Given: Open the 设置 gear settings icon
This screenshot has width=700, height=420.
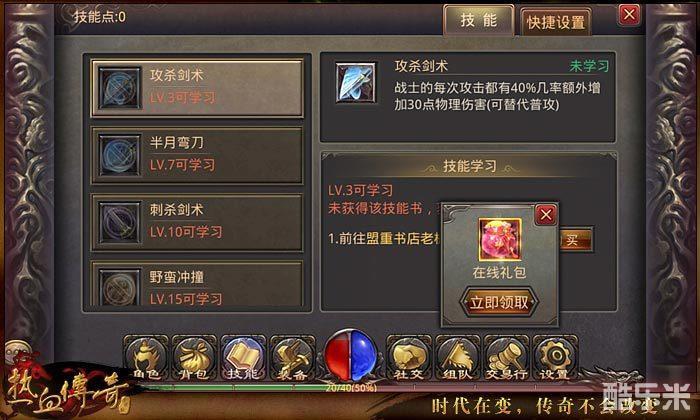Looking at the screenshot, I should point(555,358).
